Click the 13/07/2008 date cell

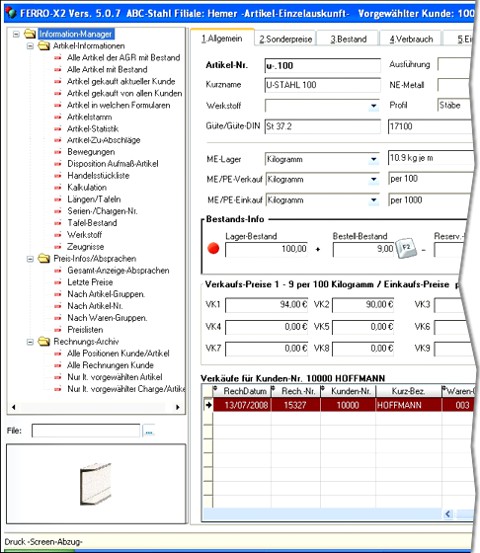coord(242,405)
